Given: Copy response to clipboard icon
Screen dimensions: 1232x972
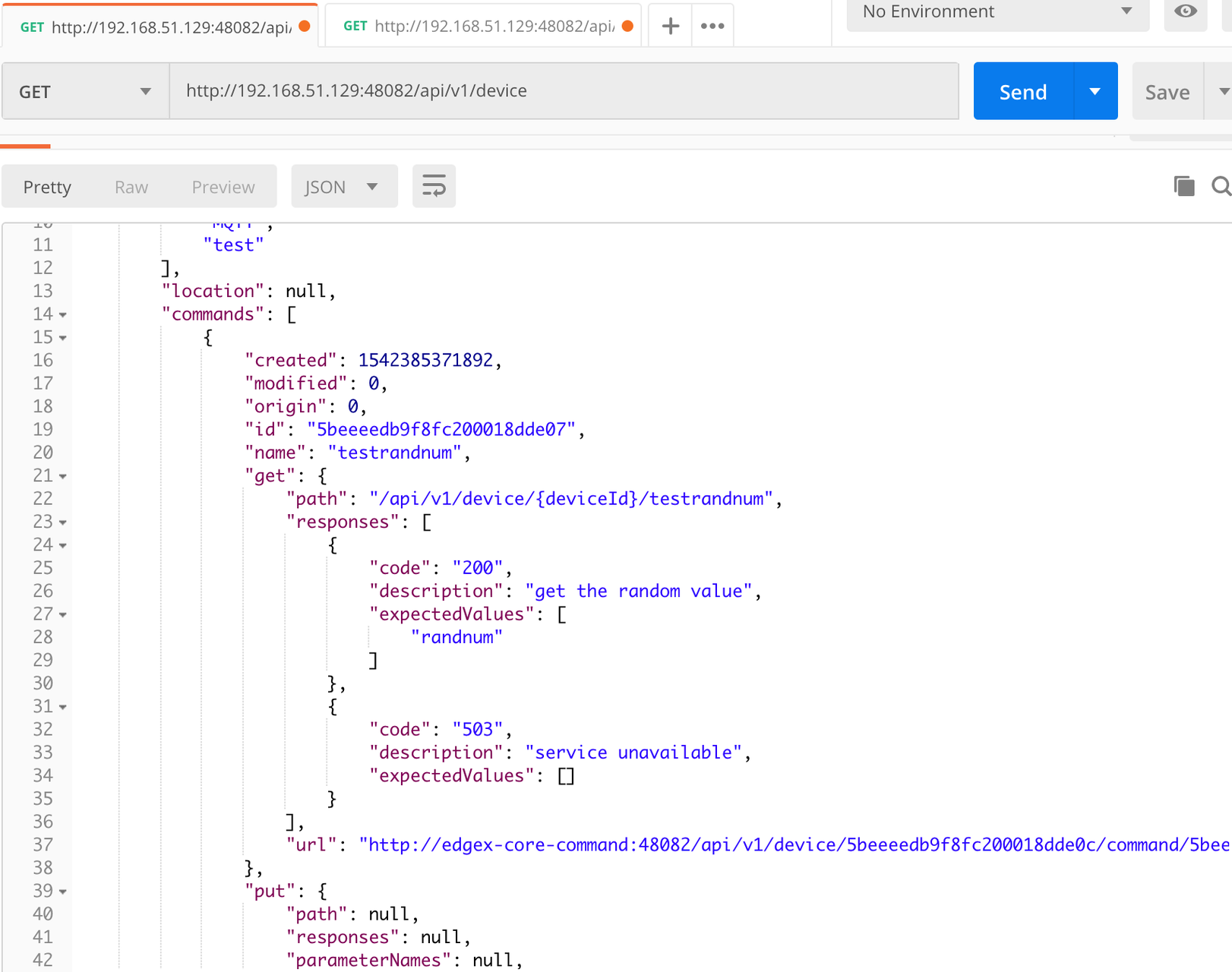Looking at the screenshot, I should [1183, 186].
